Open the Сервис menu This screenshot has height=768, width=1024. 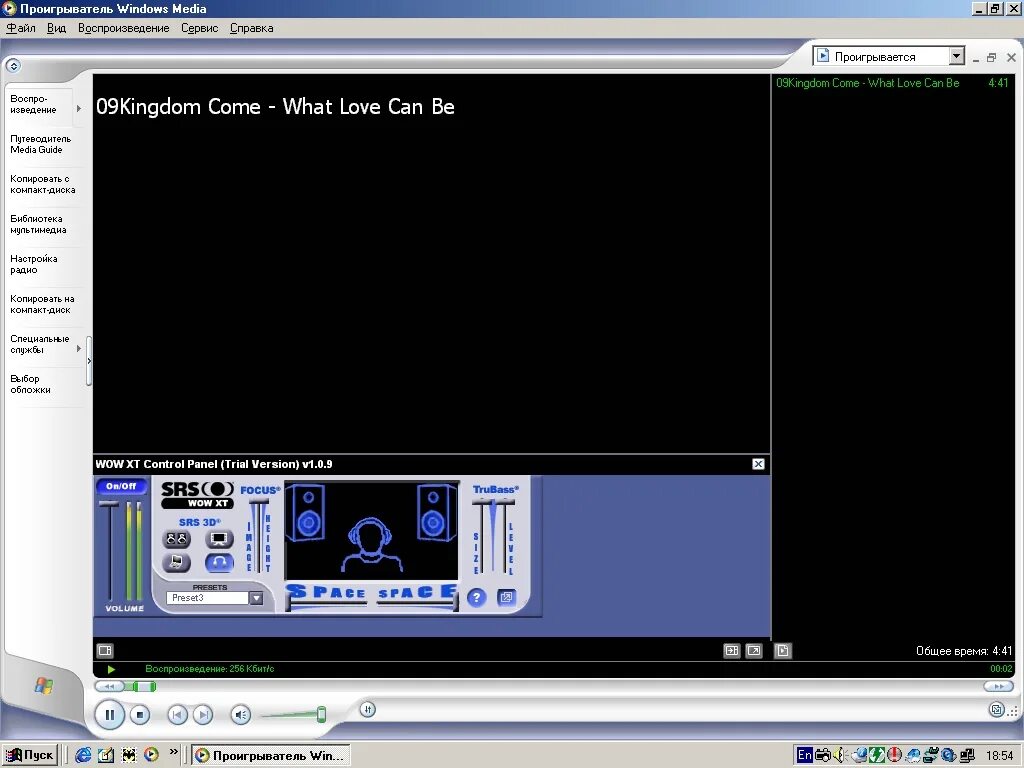[x=199, y=28]
